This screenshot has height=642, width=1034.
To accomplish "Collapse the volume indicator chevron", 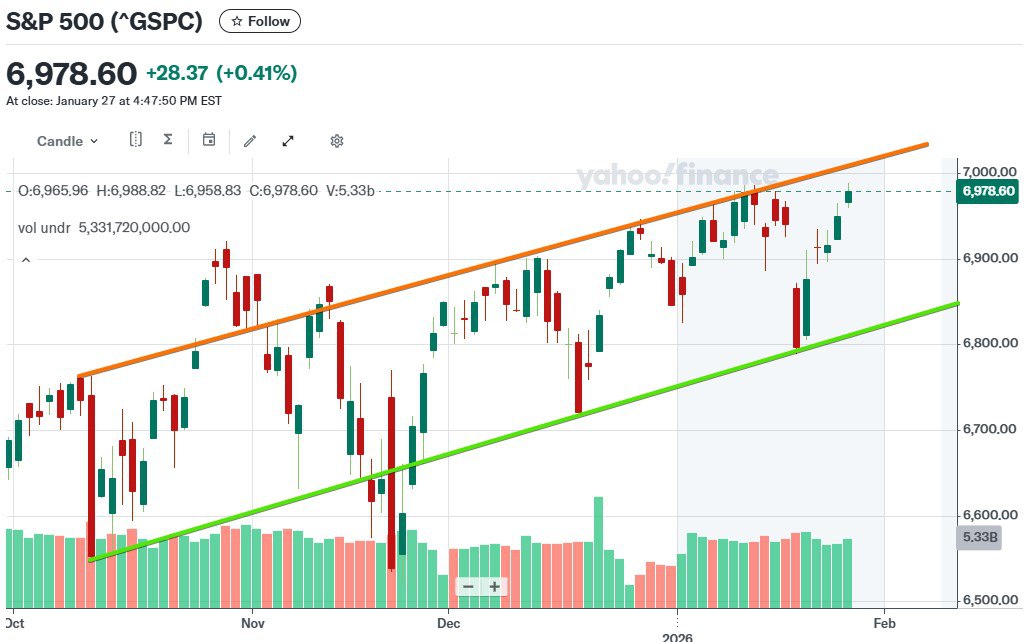I will pyautogui.click(x=26, y=260).
